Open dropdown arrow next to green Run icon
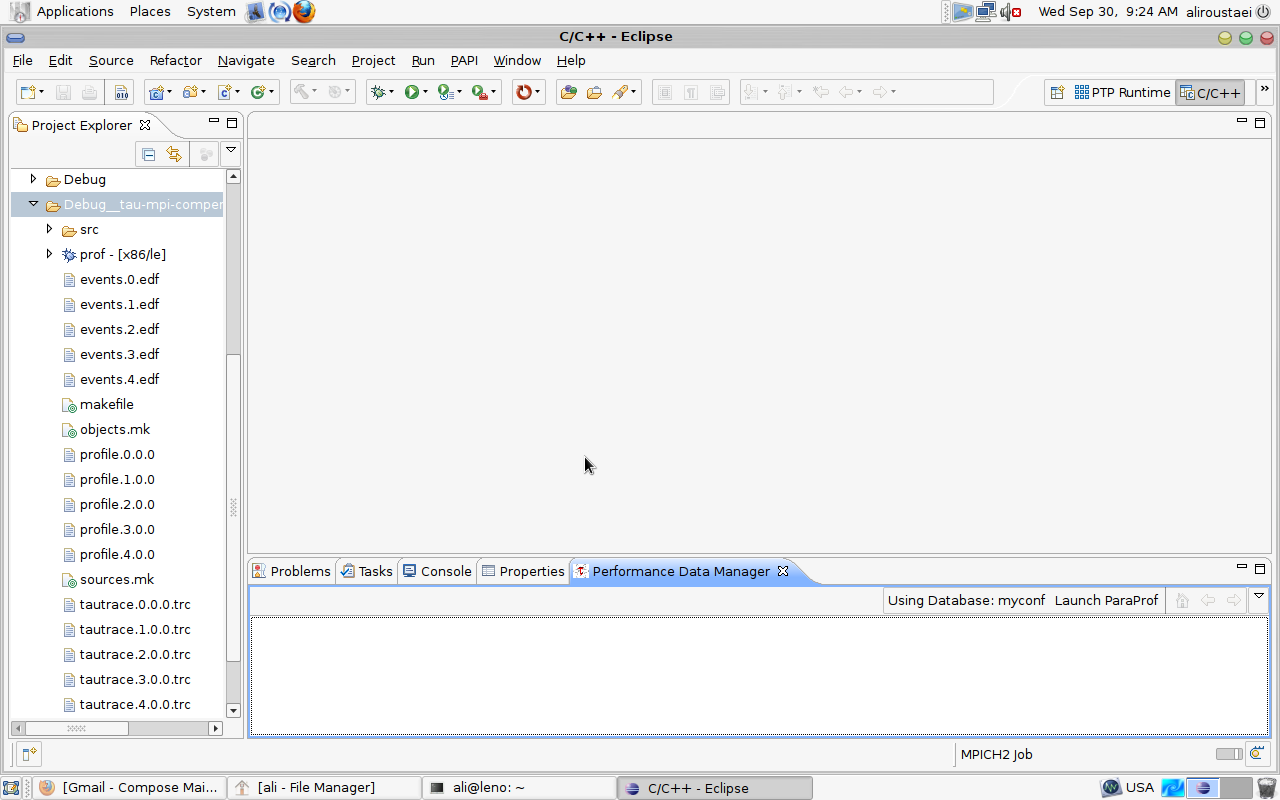This screenshot has width=1280, height=800. pyautogui.click(x=425, y=92)
